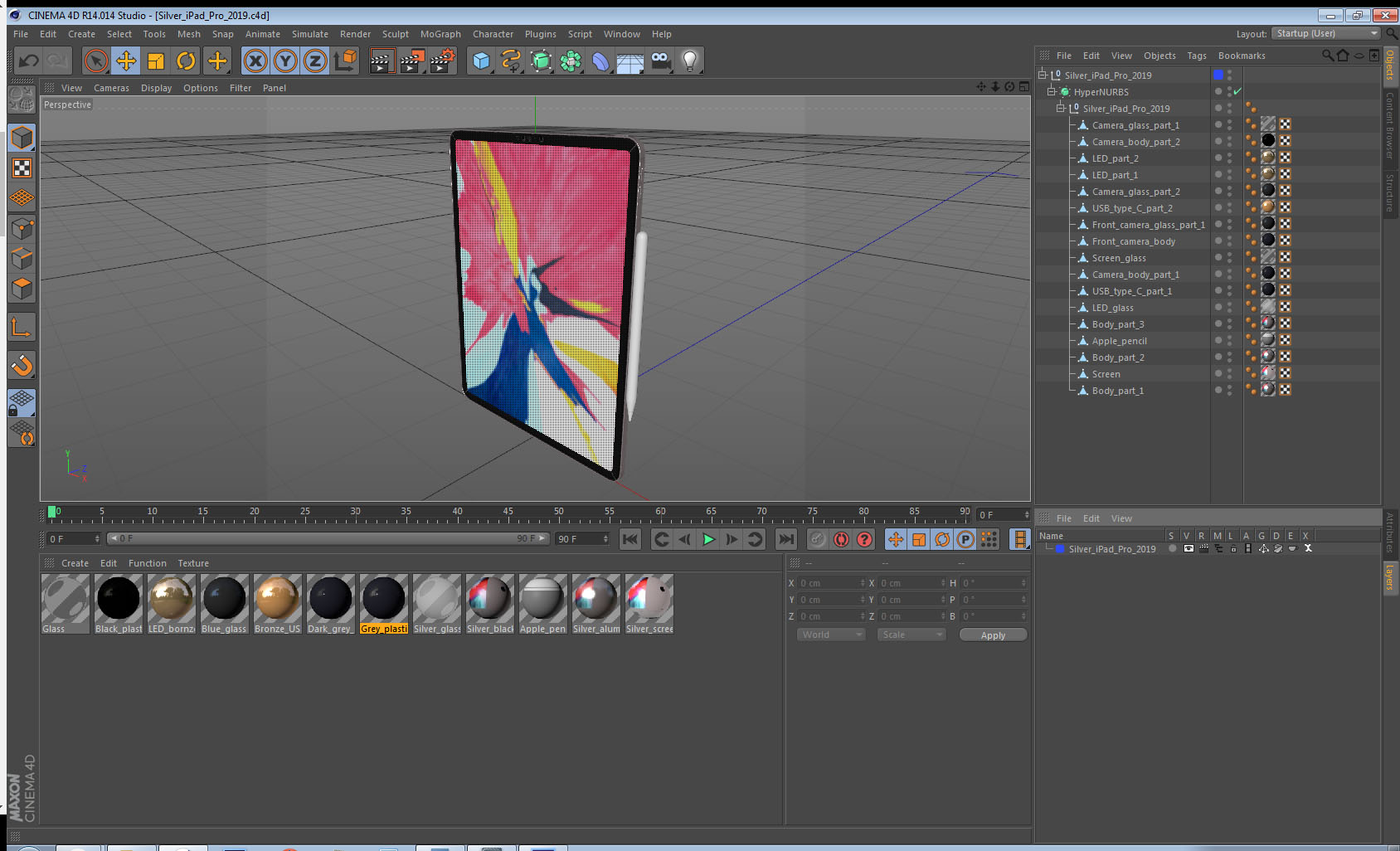Open the Character menu
The width and height of the screenshot is (1400, 851).
[x=493, y=34]
